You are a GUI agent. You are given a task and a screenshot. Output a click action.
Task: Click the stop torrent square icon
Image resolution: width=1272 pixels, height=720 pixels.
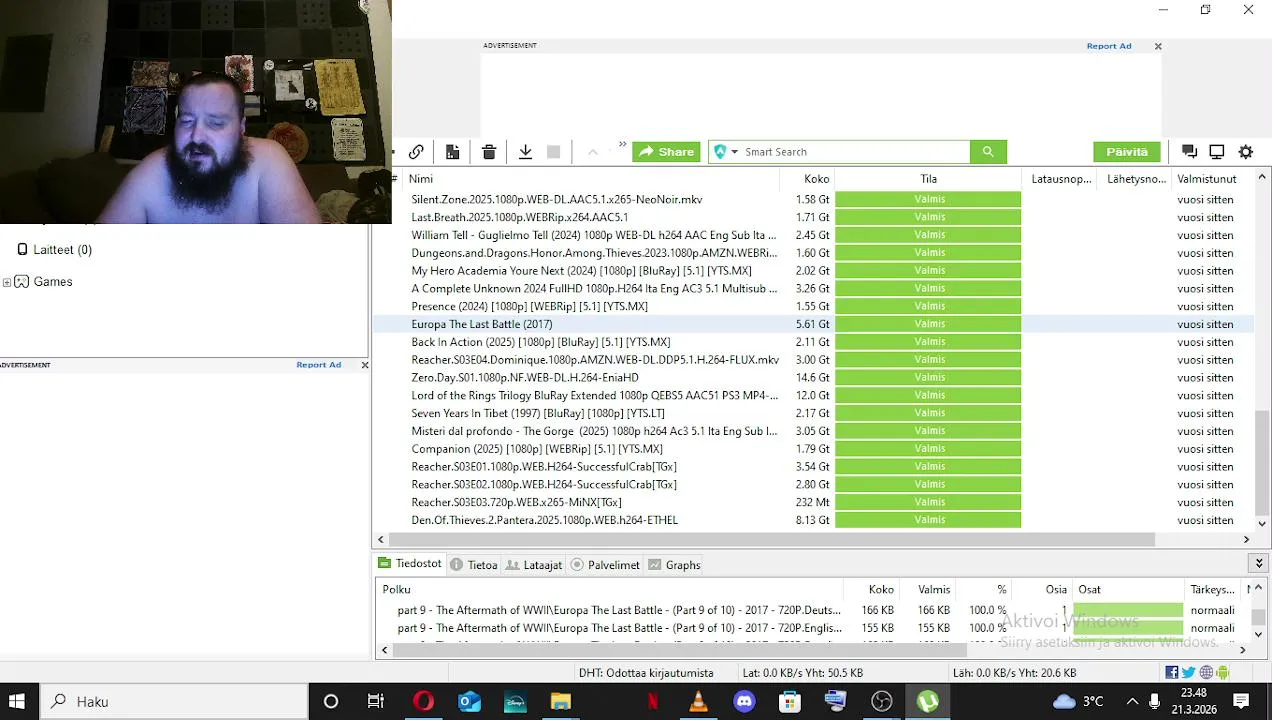tap(553, 152)
